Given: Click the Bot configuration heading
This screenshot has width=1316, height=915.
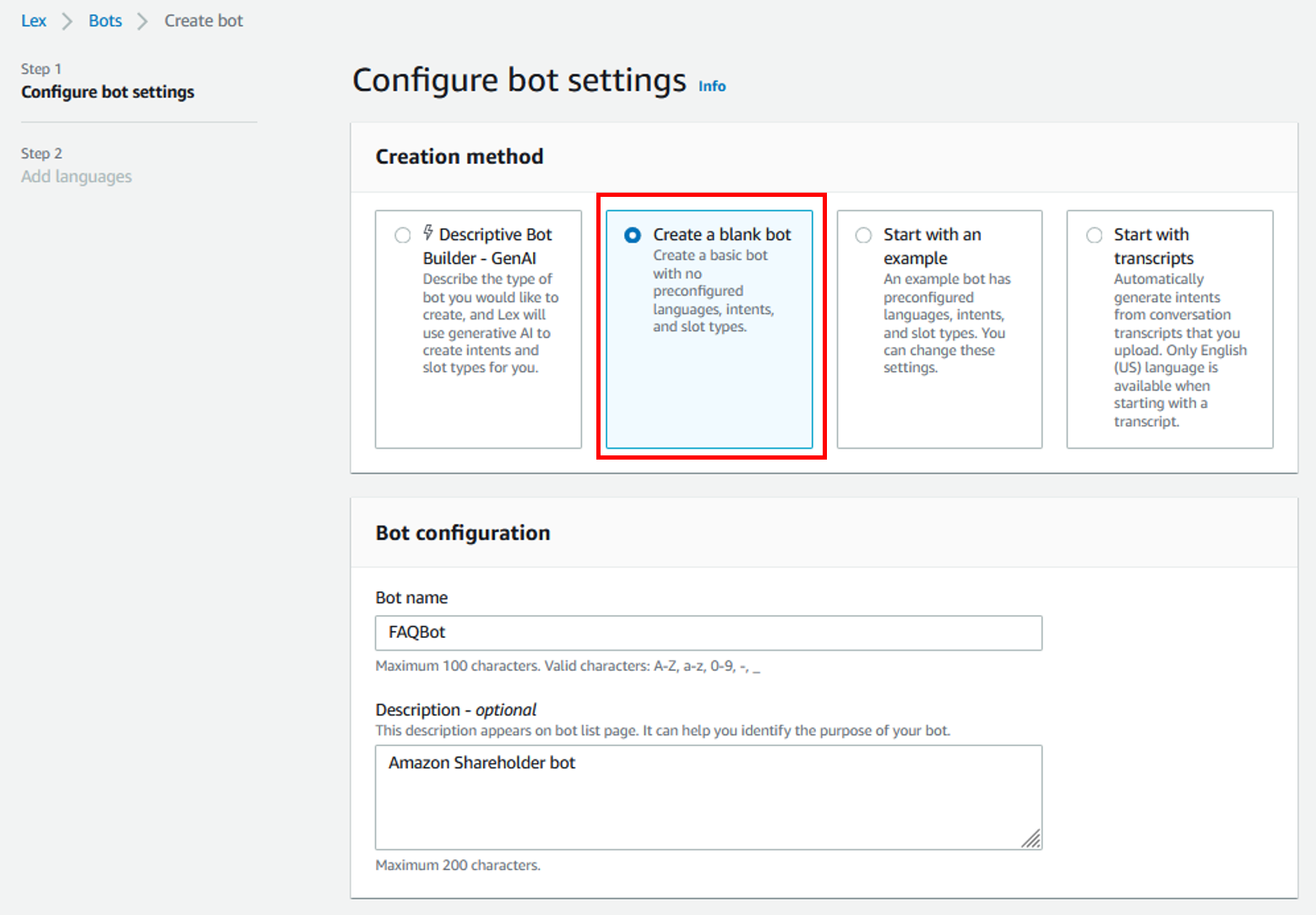Looking at the screenshot, I should [463, 533].
